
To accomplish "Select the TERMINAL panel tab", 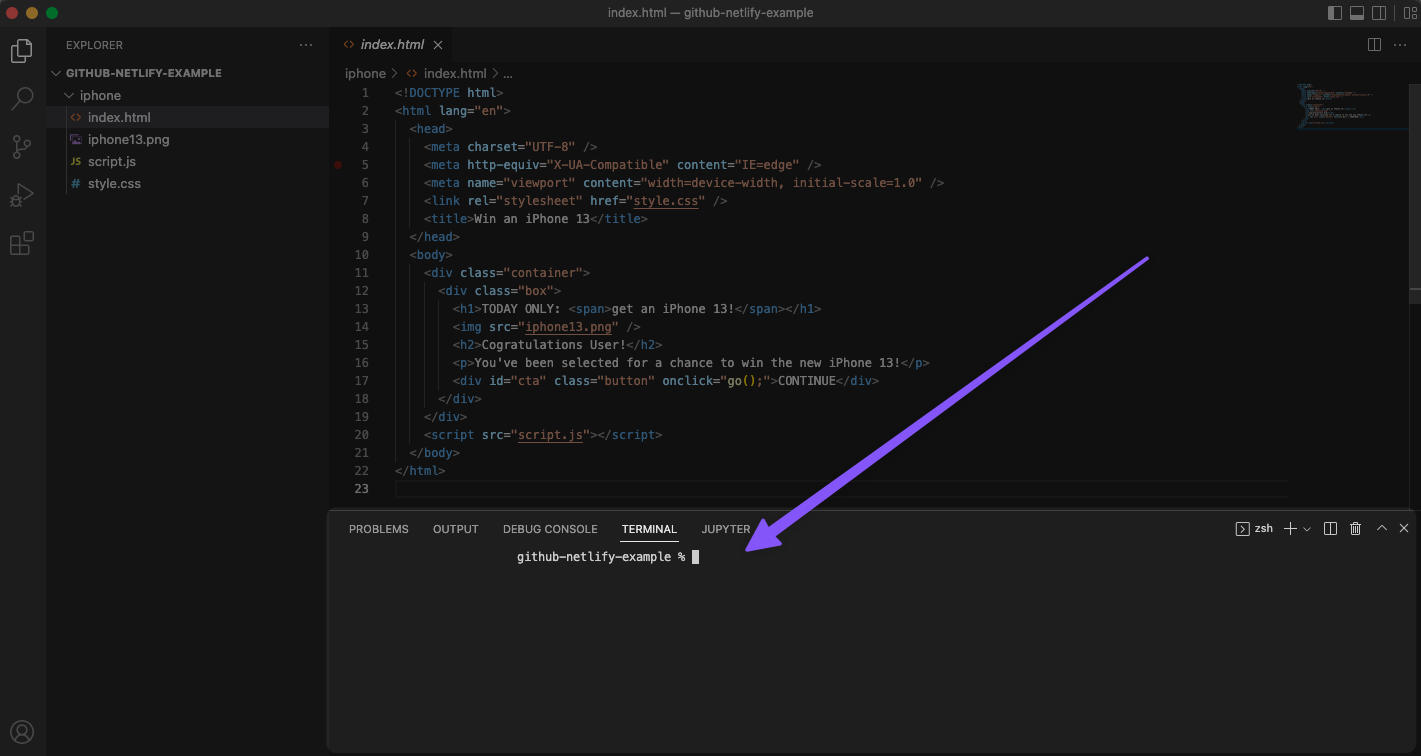I will coord(649,529).
